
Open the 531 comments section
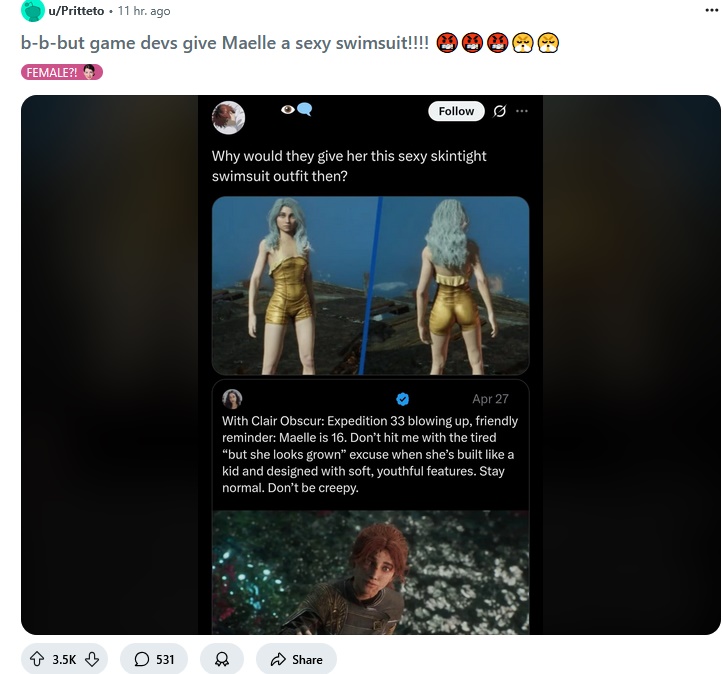154,659
